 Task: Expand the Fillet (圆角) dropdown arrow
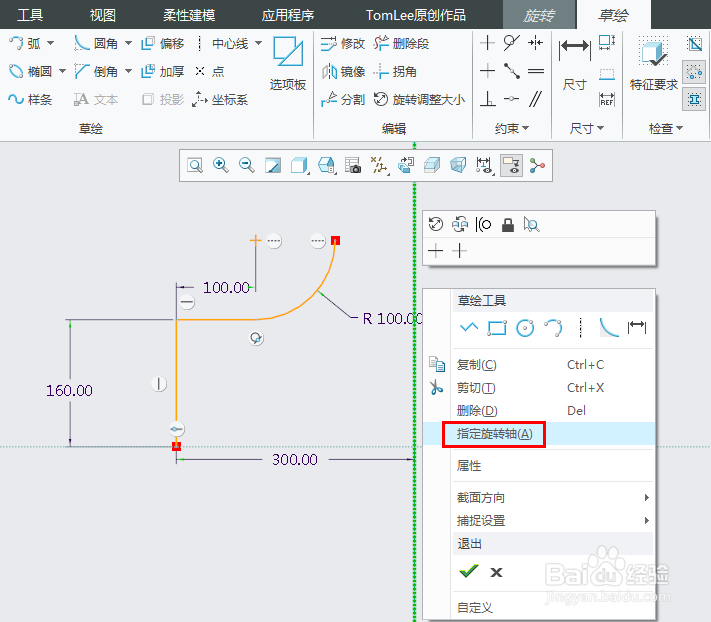[x=128, y=44]
